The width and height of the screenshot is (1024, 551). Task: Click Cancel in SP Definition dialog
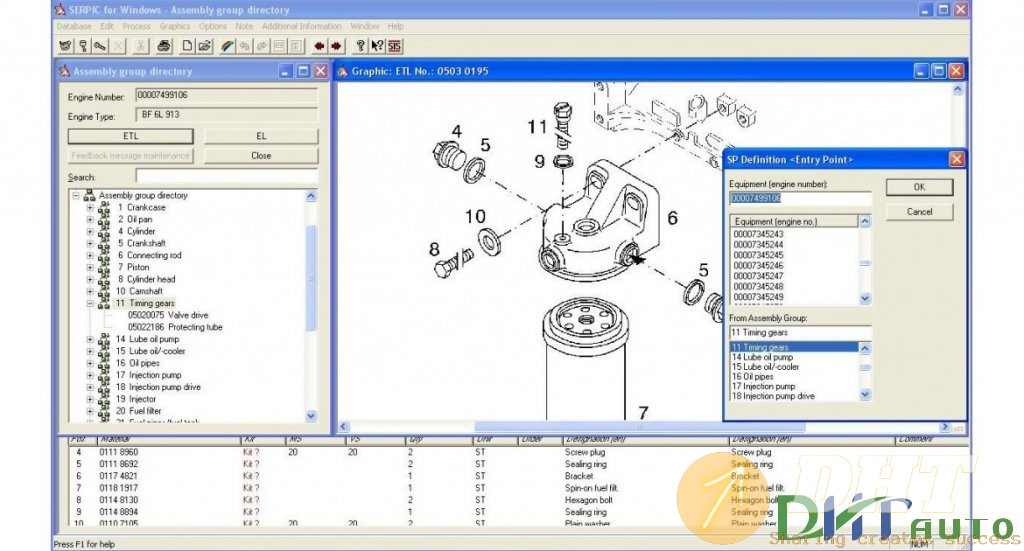click(x=920, y=212)
